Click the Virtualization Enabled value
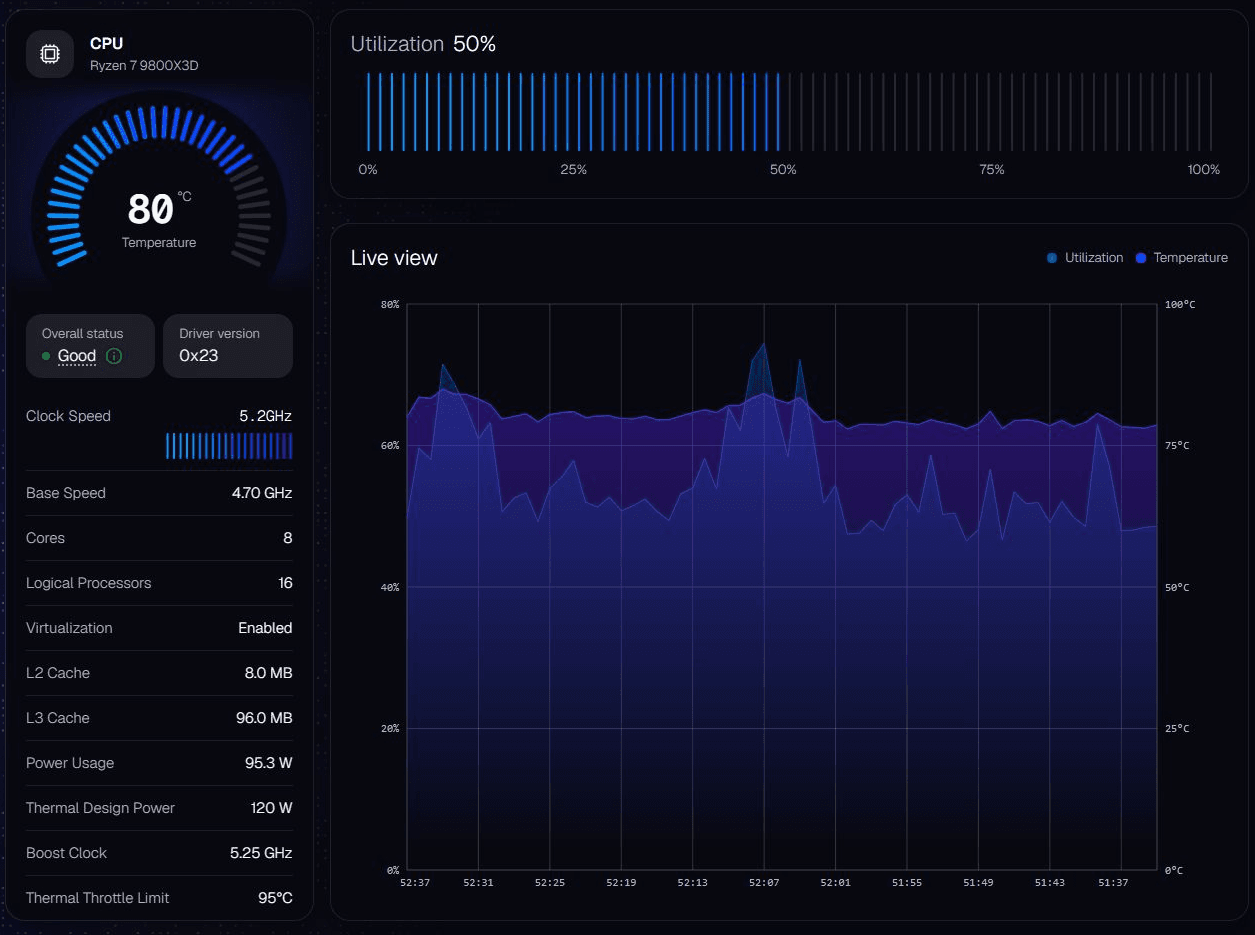This screenshot has width=1255, height=935. point(265,628)
